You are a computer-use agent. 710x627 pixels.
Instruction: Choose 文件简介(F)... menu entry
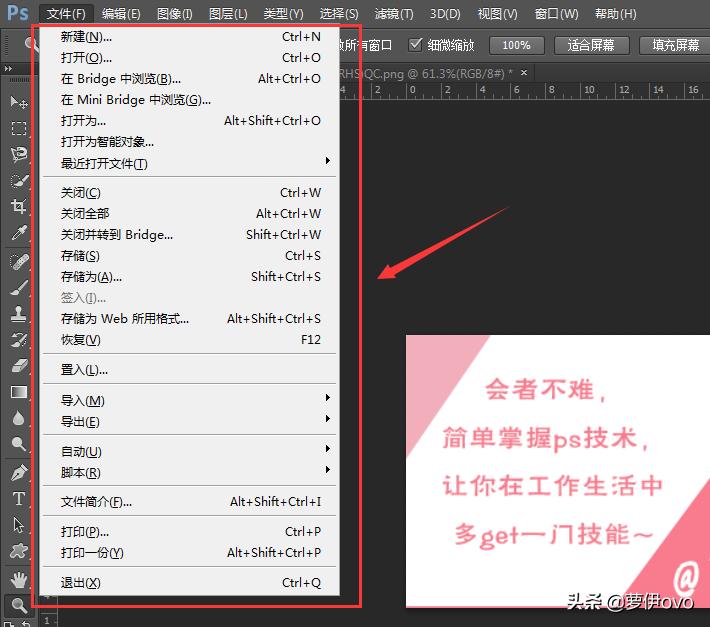[x=190, y=502]
